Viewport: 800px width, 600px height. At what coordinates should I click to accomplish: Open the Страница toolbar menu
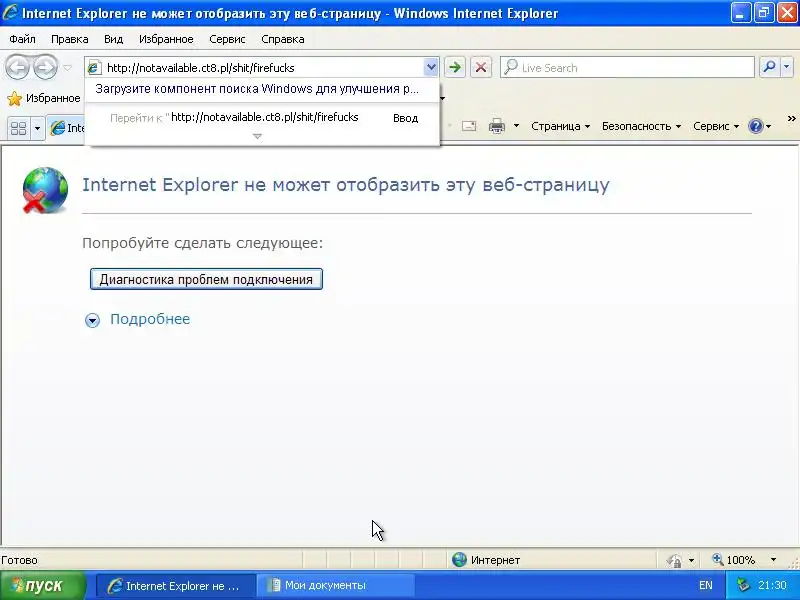[x=560, y=126]
